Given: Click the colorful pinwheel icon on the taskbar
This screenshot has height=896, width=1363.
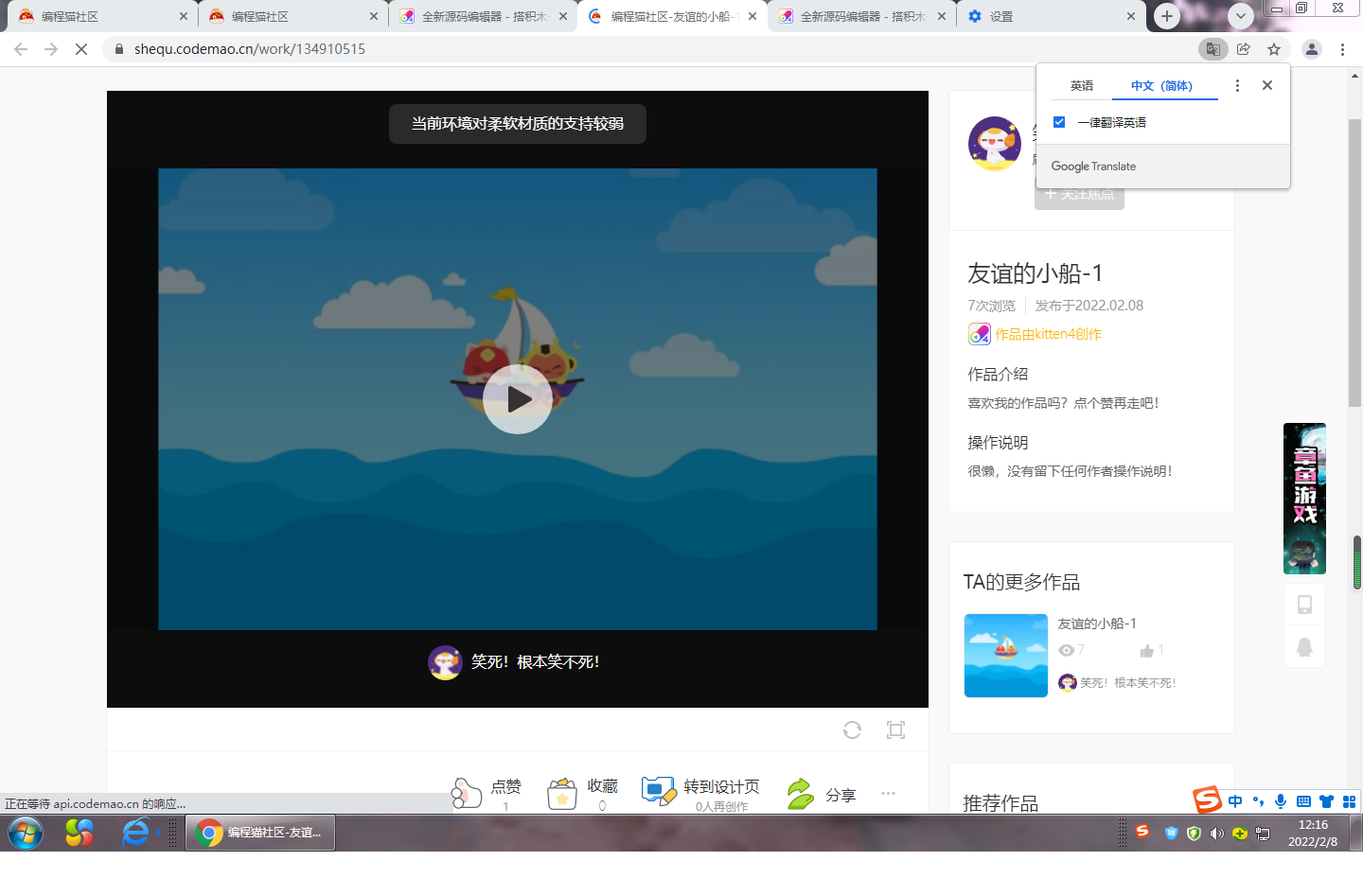Looking at the screenshot, I should (x=80, y=833).
